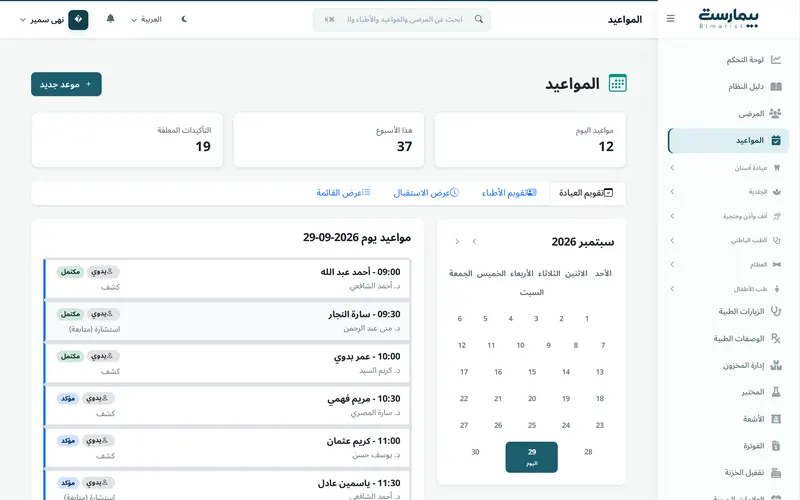Open الأشعة radiology icon
Screen dimensions: 800x500
[776, 419]
